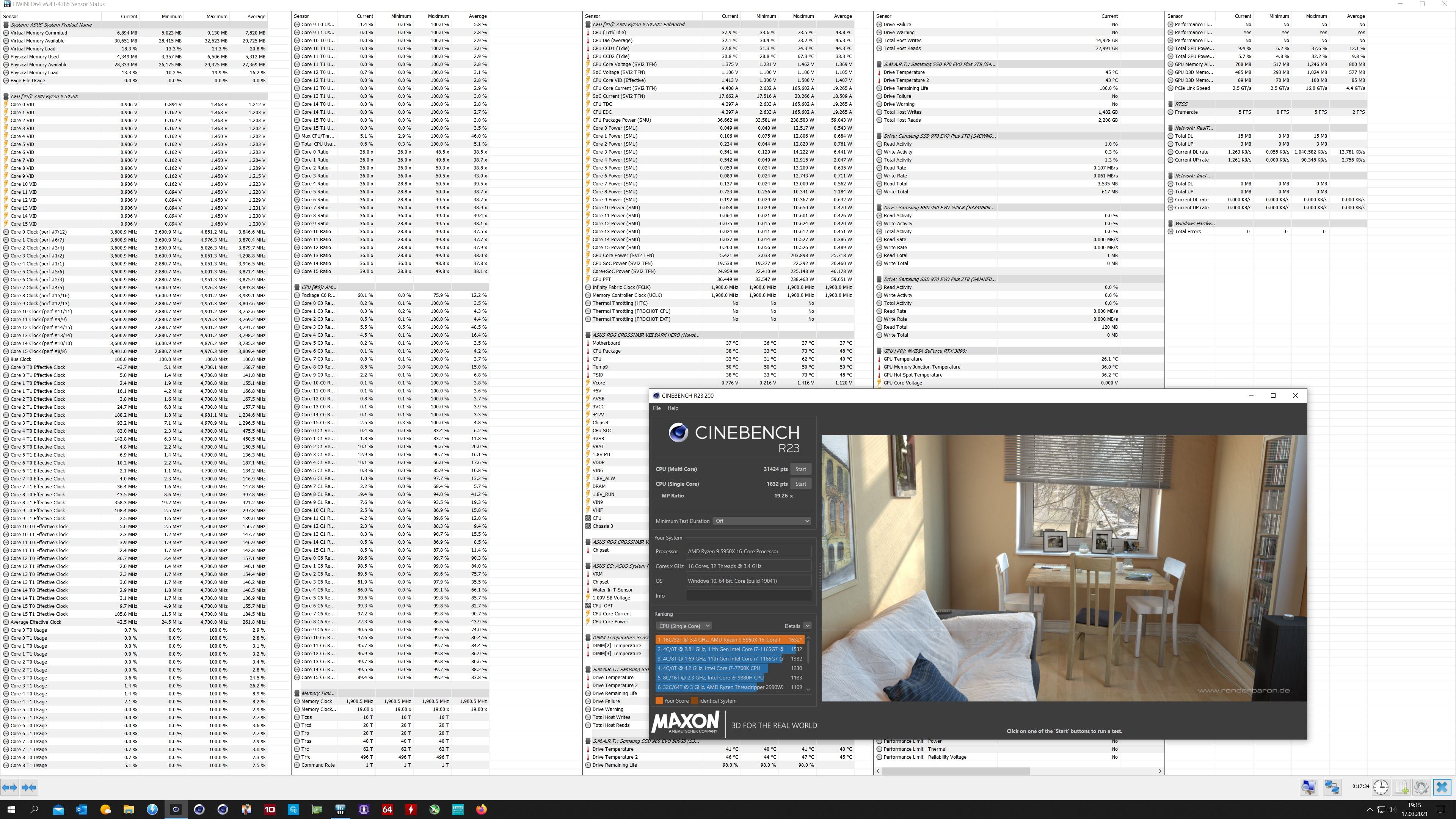Click HWiNFO blue X close sensors icon
The image size is (1456, 819).
click(1442, 787)
